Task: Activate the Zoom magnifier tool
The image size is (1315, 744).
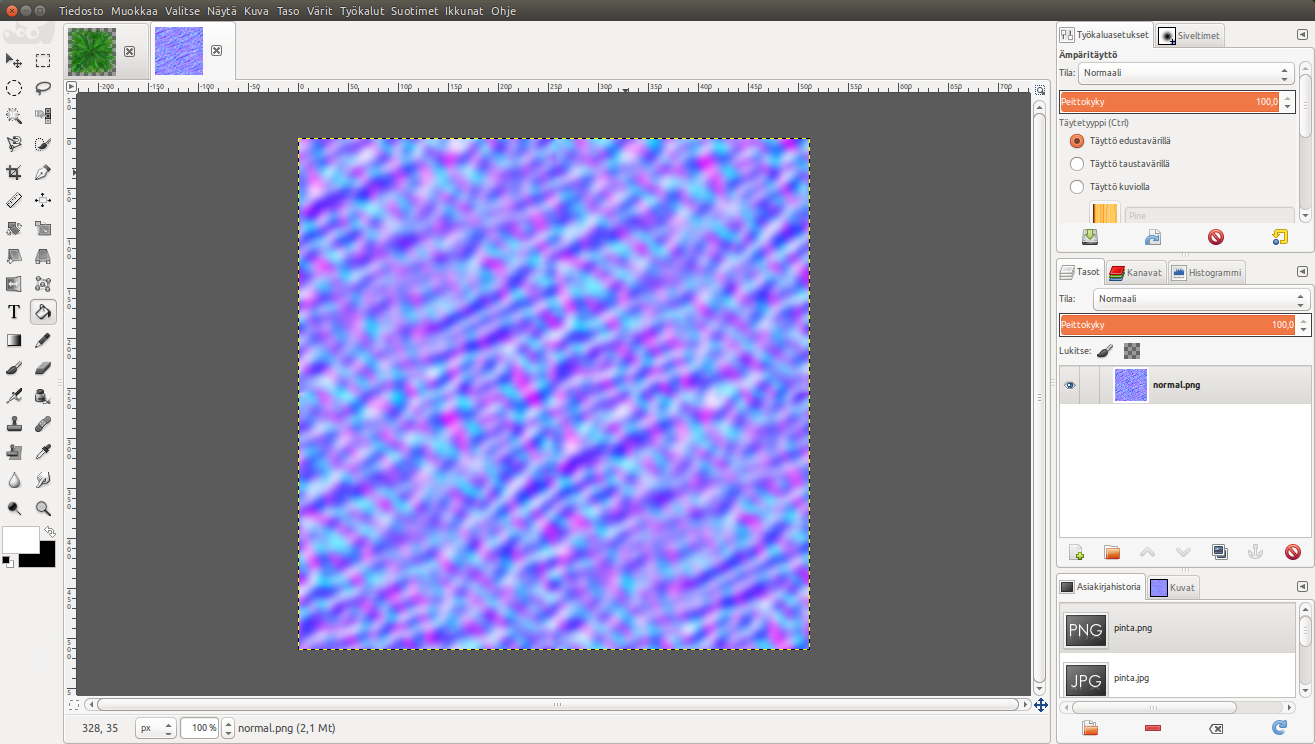Action: coord(43,508)
